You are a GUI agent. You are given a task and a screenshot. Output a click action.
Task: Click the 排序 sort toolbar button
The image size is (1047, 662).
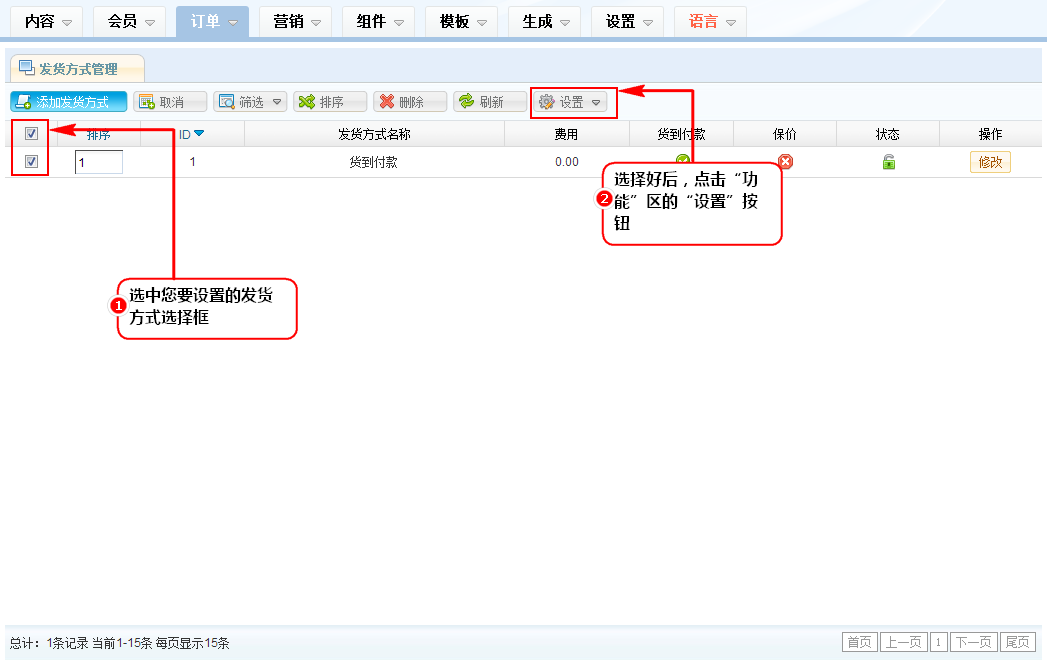pos(330,102)
